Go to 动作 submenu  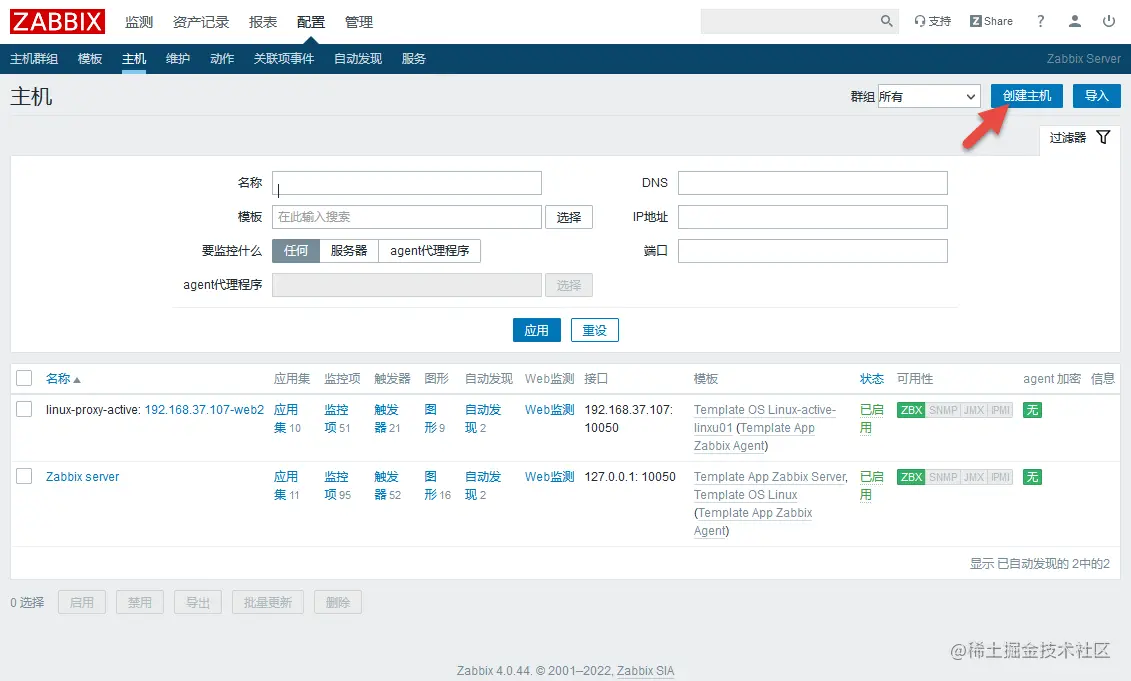click(222, 58)
